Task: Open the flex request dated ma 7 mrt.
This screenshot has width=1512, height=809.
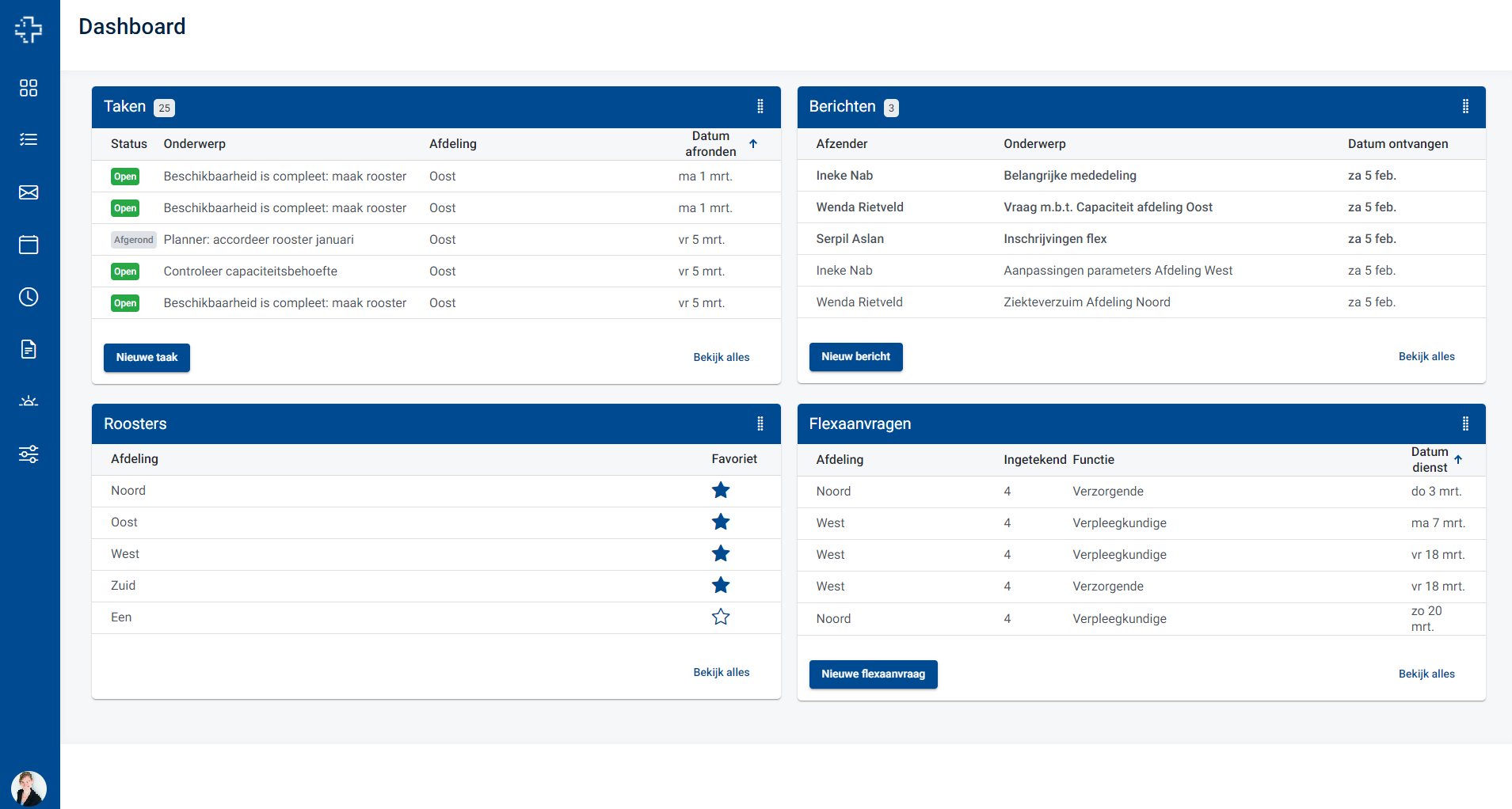Action: click(x=1141, y=523)
